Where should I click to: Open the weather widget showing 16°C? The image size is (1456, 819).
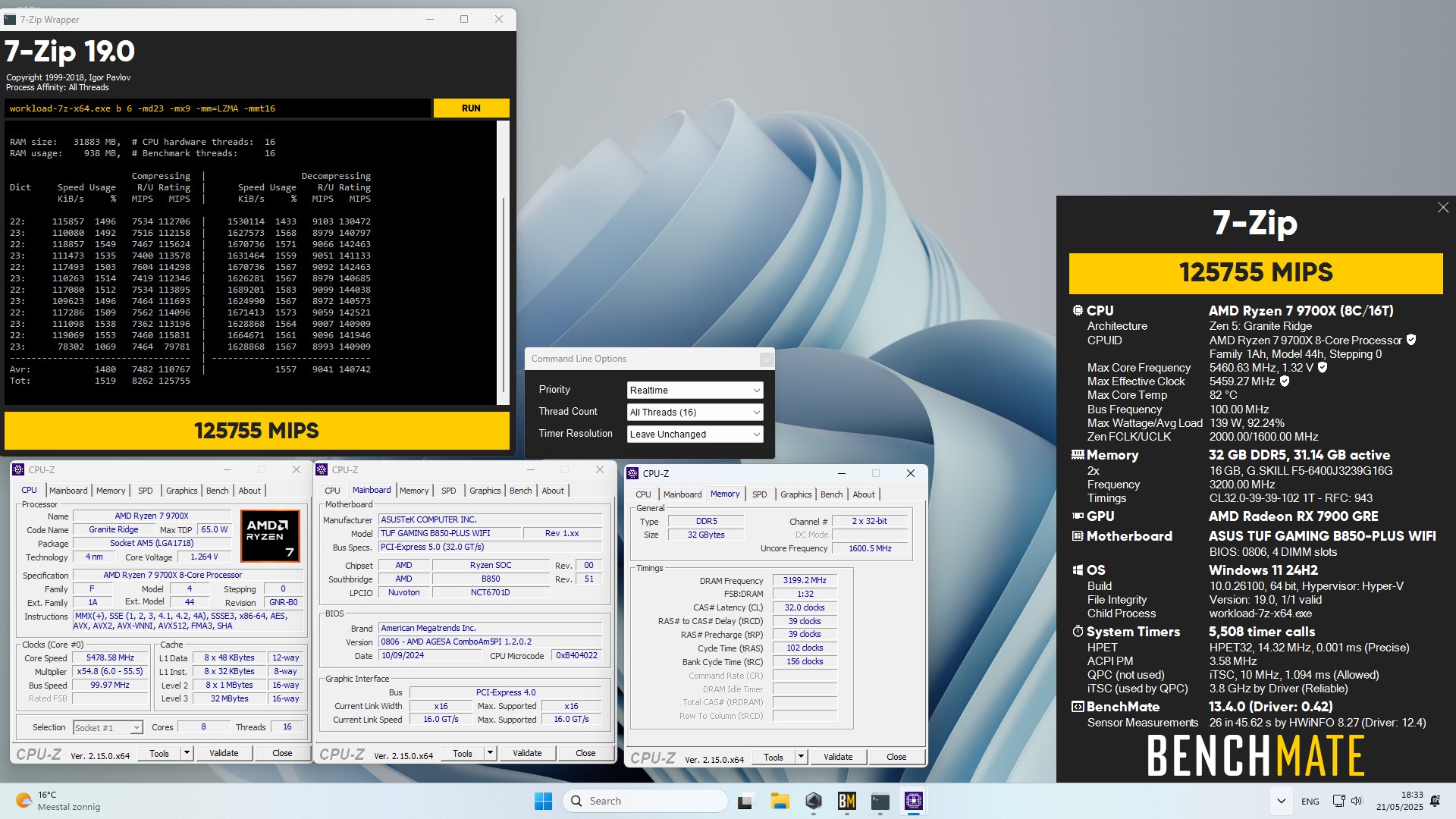[57, 801]
